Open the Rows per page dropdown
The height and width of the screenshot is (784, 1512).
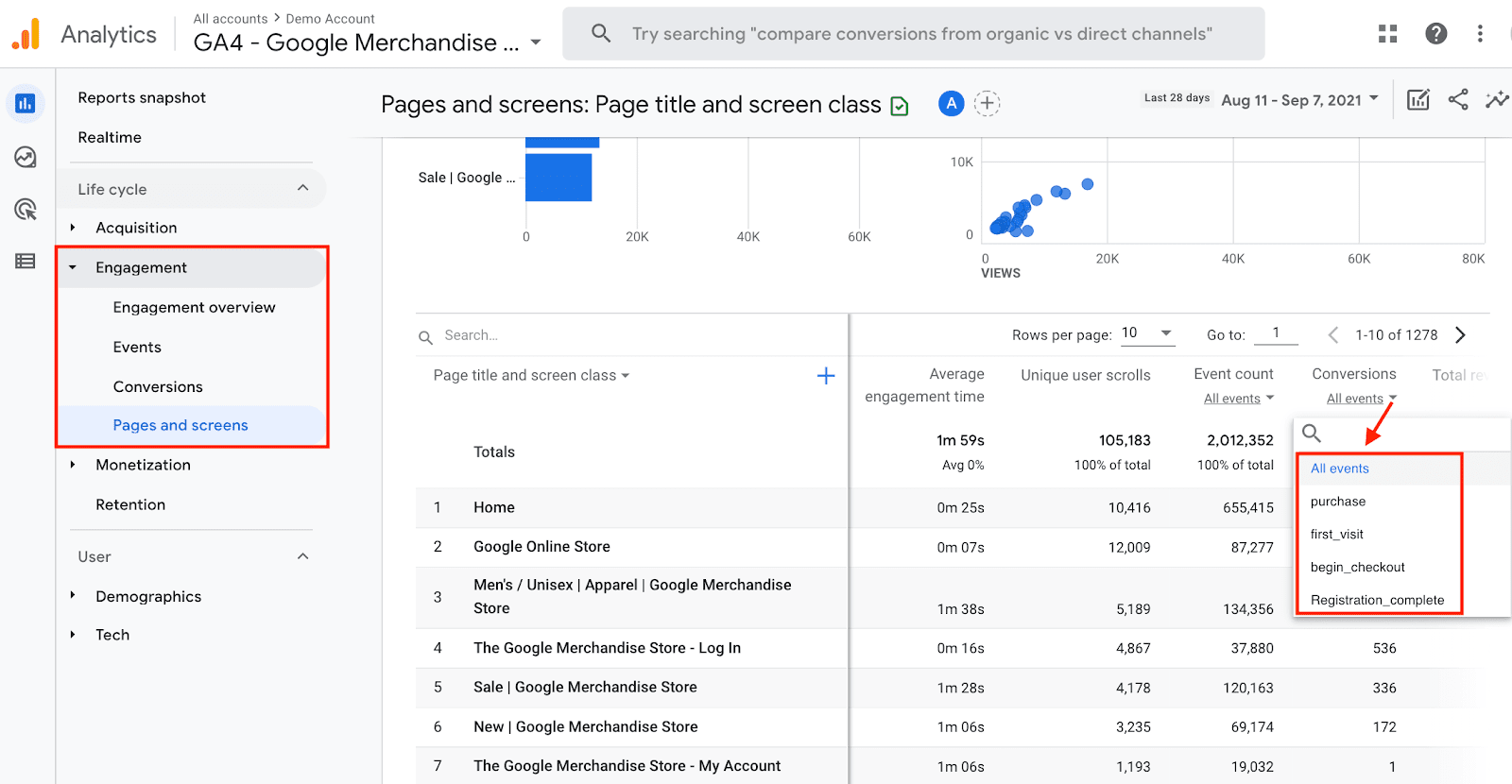click(x=1147, y=333)
